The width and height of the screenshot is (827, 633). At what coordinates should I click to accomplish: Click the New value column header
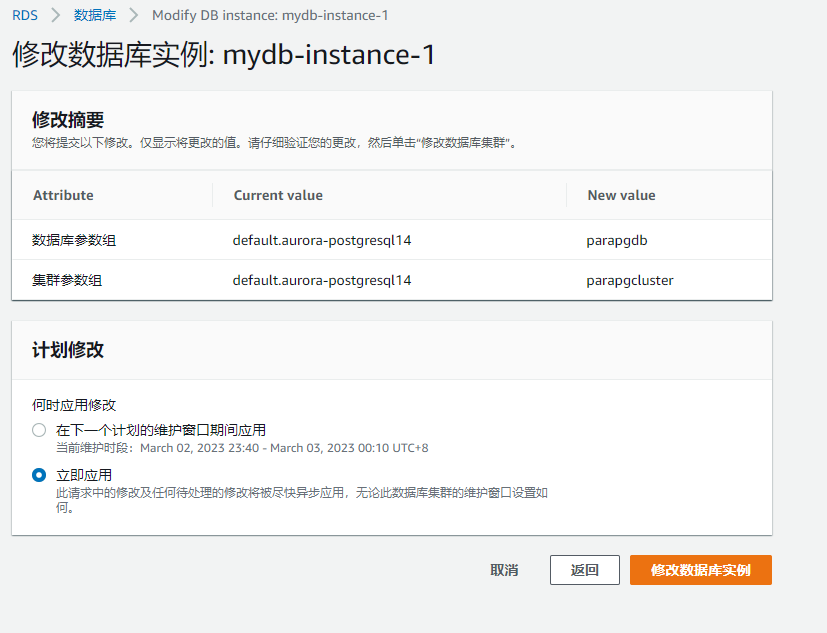pos(621,195)
